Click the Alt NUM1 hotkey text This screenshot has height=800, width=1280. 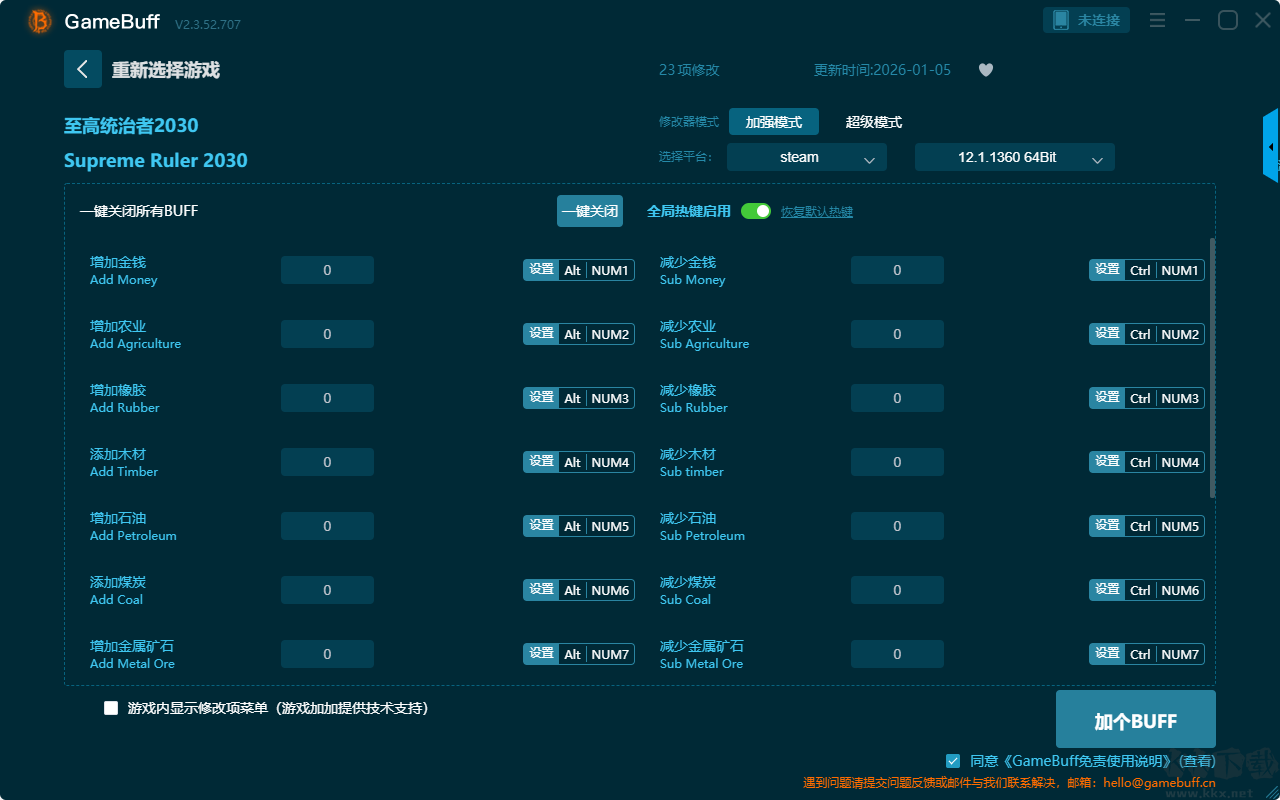pos(597,270)
